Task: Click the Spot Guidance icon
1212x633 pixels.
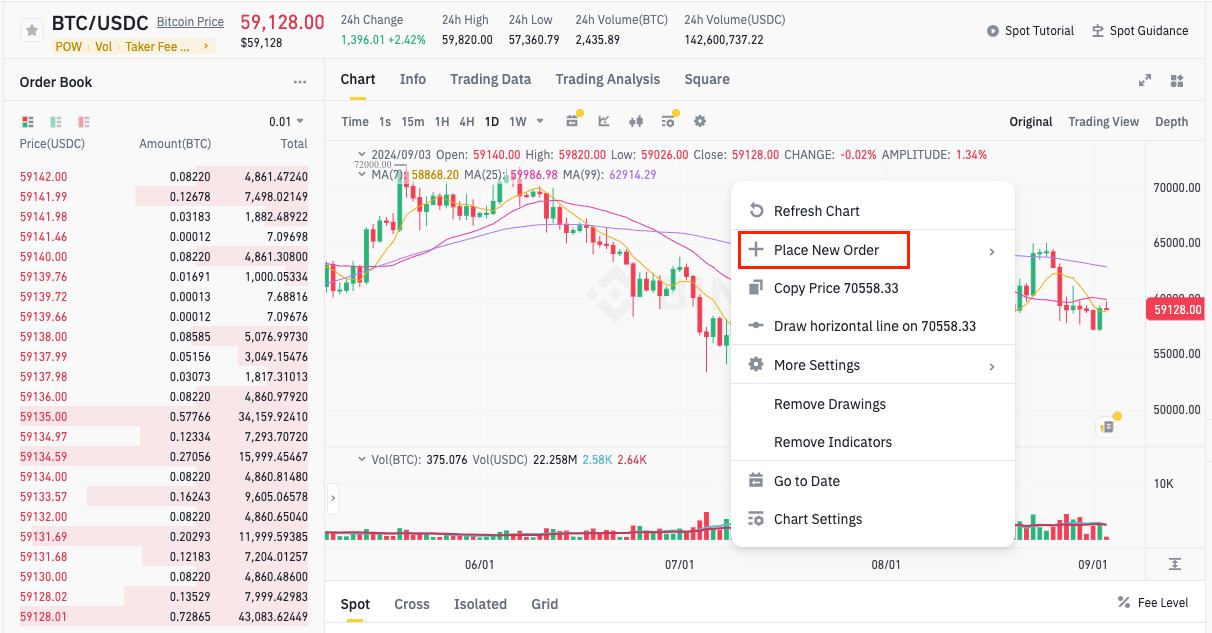Action: coord(1098,31)
